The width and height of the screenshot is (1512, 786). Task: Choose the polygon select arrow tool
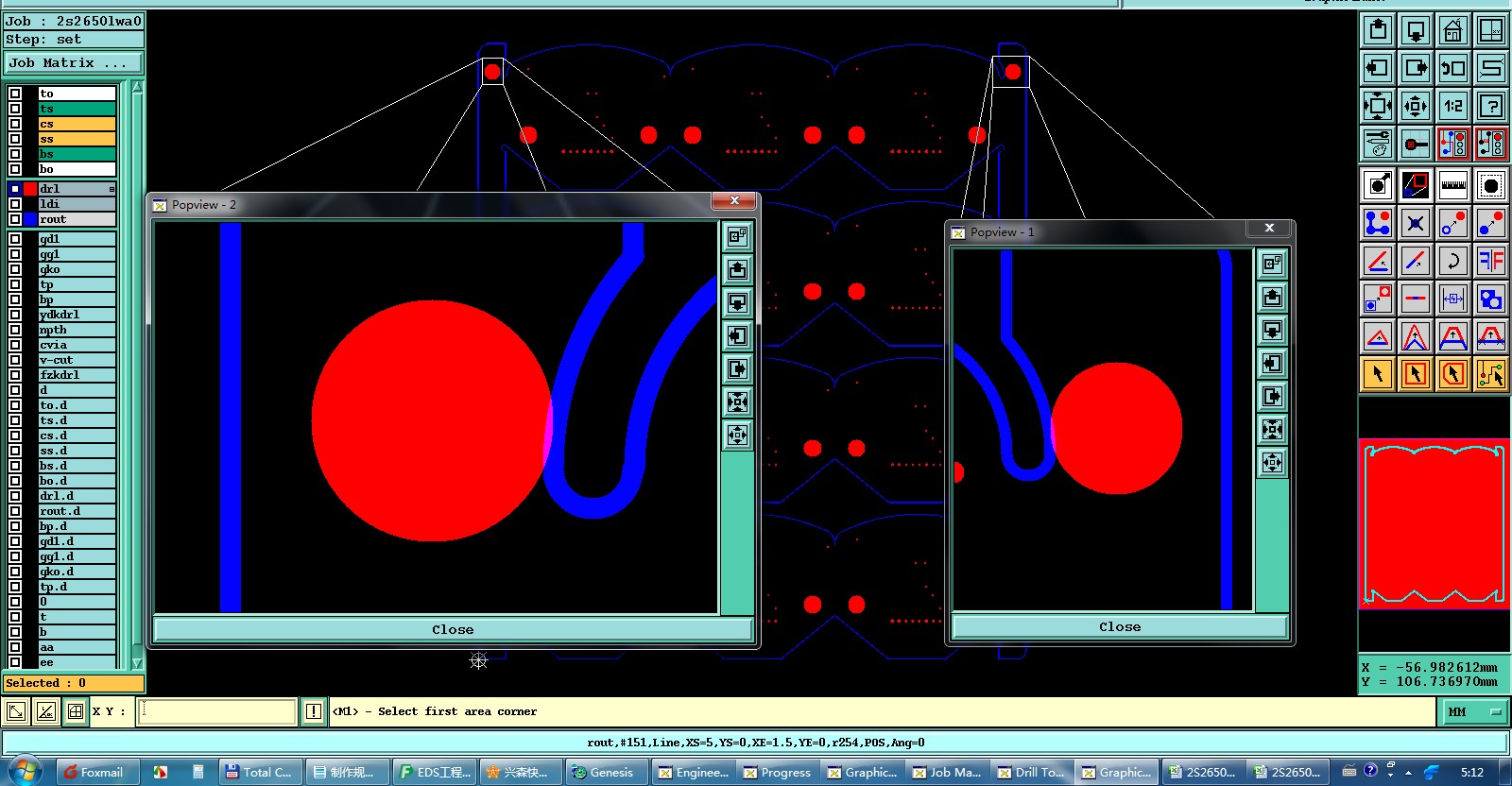[1453, 374]
